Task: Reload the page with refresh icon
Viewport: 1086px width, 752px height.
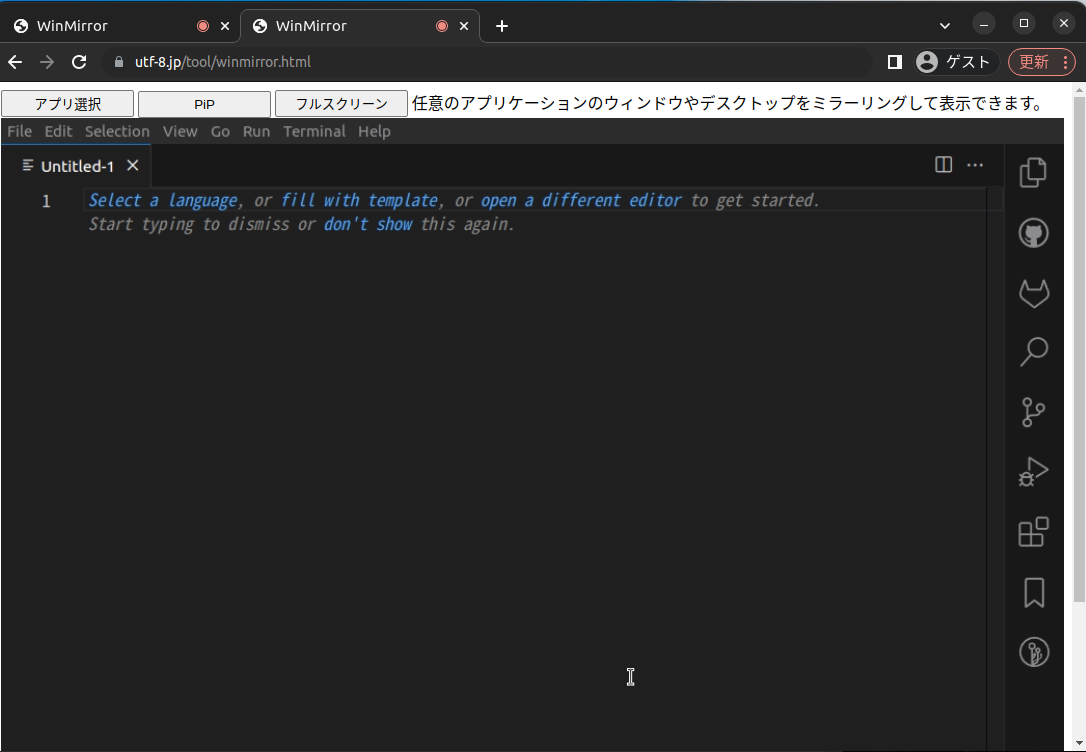Action: 79,62
